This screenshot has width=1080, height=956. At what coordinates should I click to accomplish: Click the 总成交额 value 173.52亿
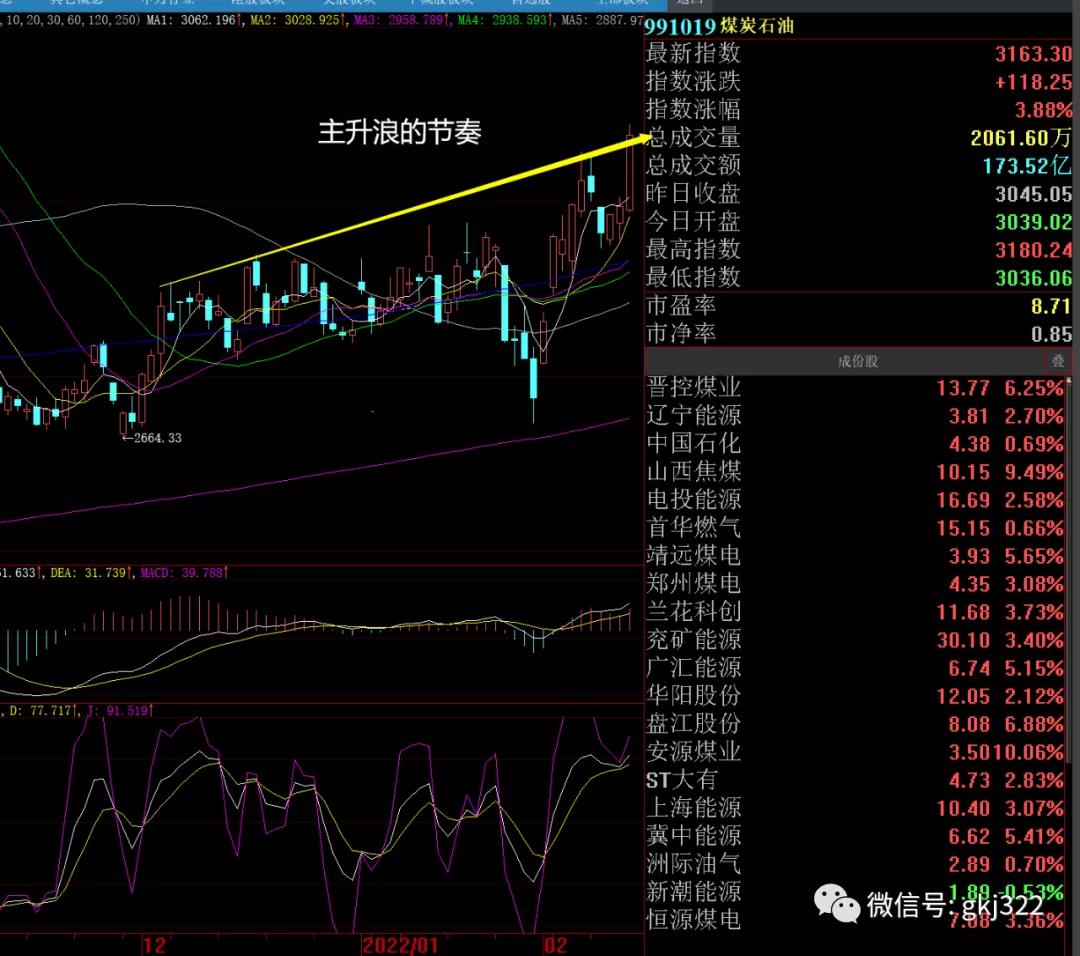click(1027, 166)
